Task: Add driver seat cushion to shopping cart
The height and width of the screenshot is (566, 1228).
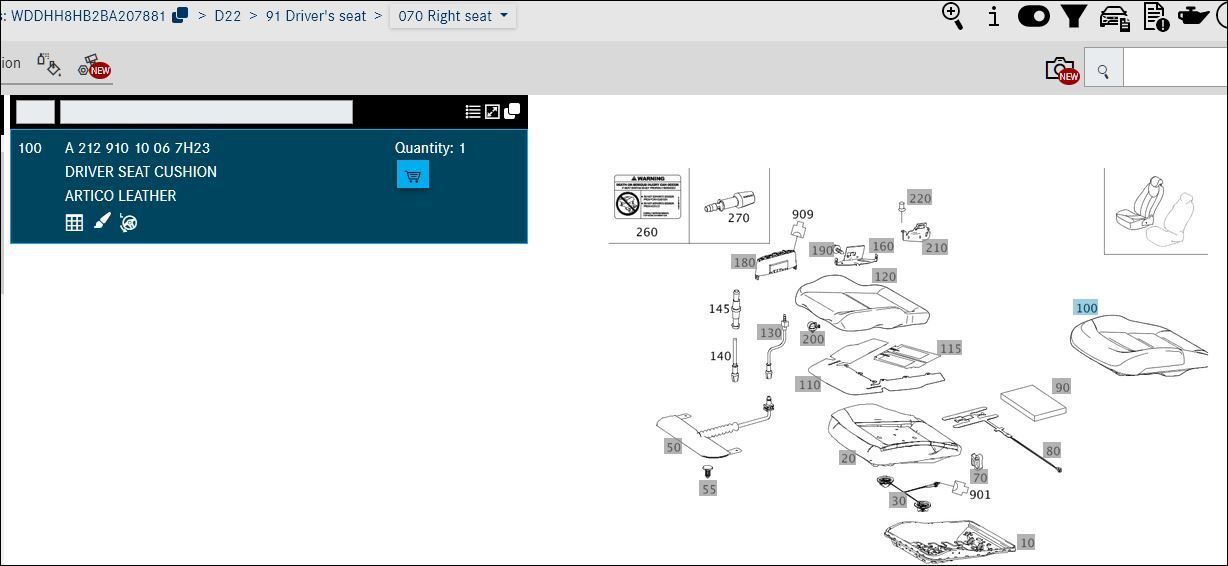Action: 412,174
